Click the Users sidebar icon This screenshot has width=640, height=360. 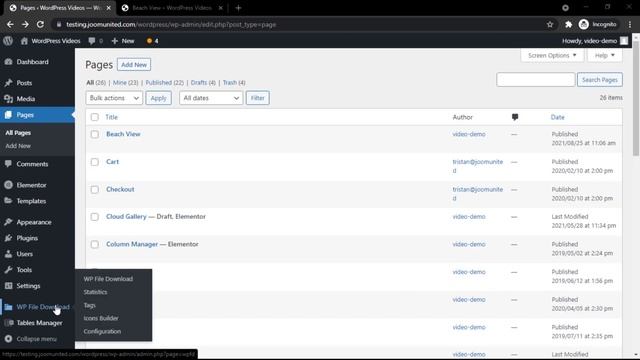(x=8, y=254)
